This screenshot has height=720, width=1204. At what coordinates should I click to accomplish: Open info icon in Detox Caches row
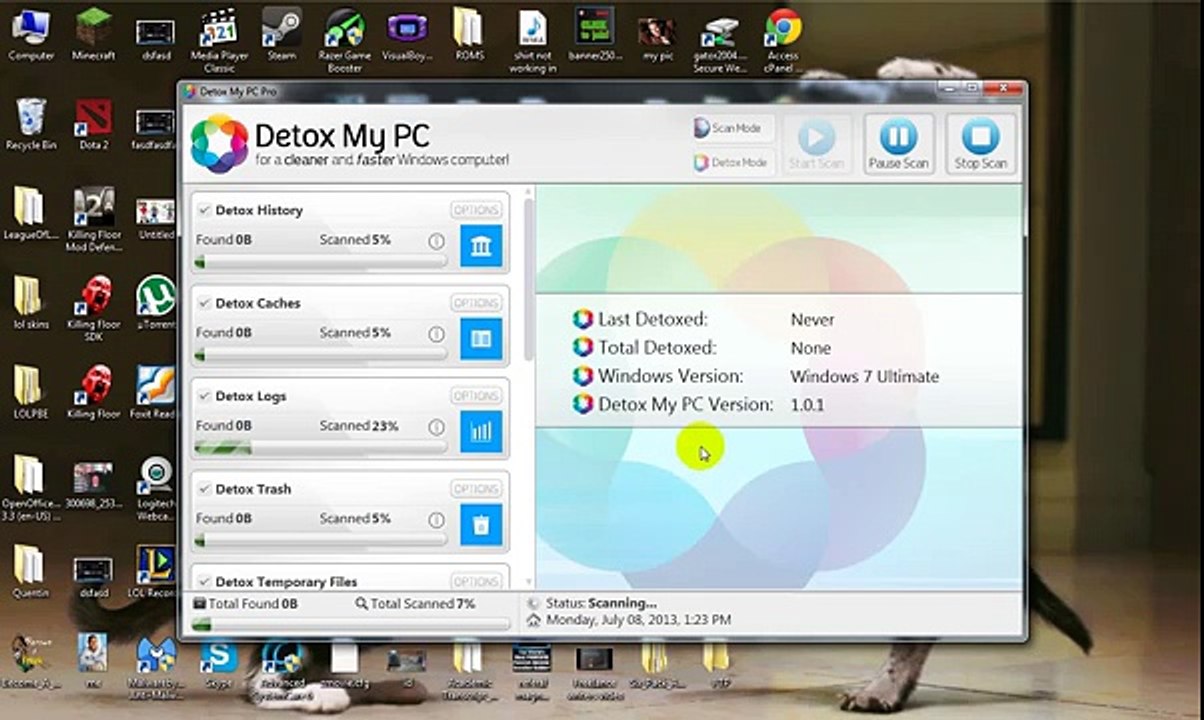(x=436, y=334)
